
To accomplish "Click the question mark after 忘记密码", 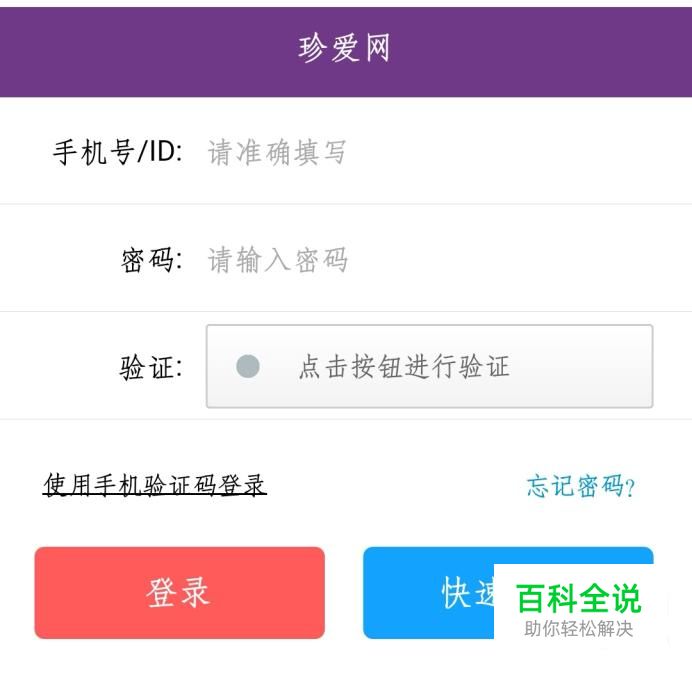I will tap(631, 488).
